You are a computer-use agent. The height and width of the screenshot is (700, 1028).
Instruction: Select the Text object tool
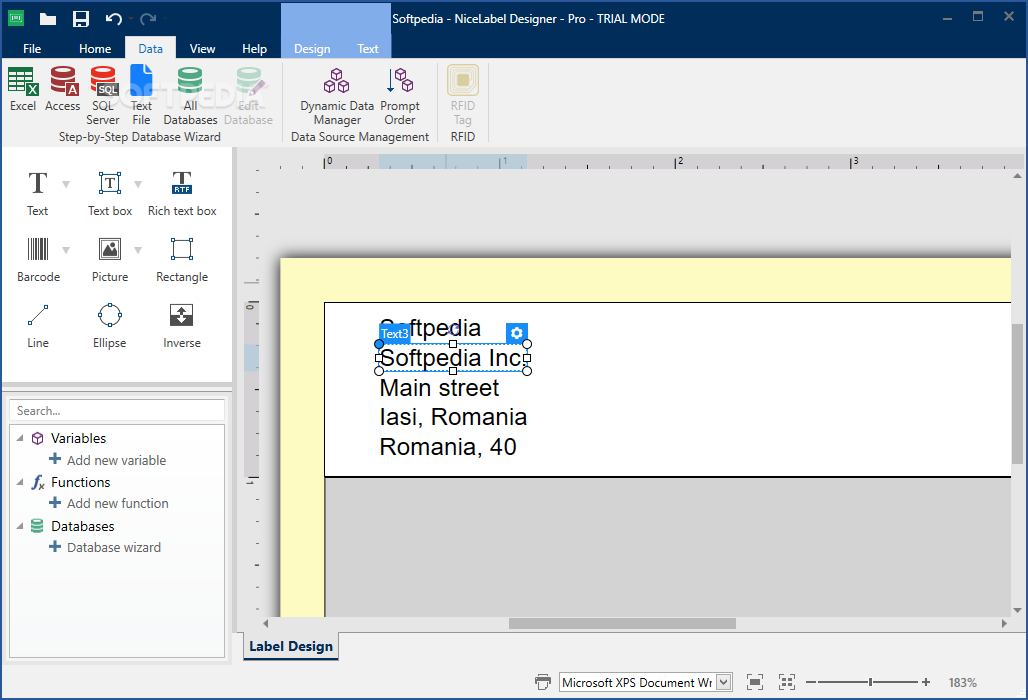[37, 193]
